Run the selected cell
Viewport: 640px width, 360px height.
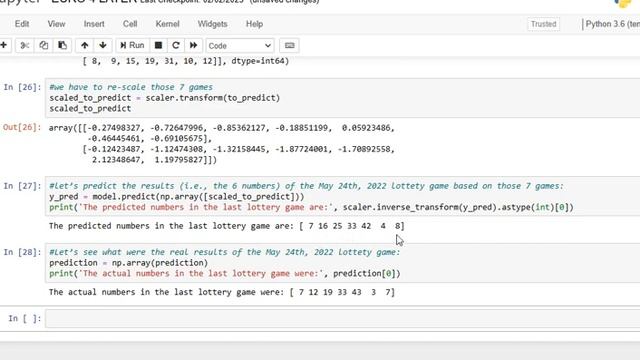132,45
